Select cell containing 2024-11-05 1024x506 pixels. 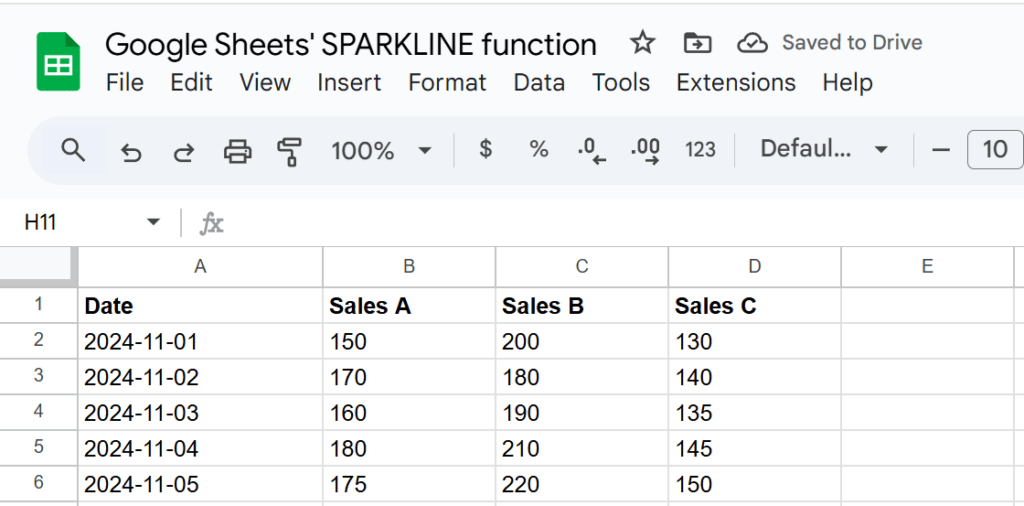(x=200, y=484)
